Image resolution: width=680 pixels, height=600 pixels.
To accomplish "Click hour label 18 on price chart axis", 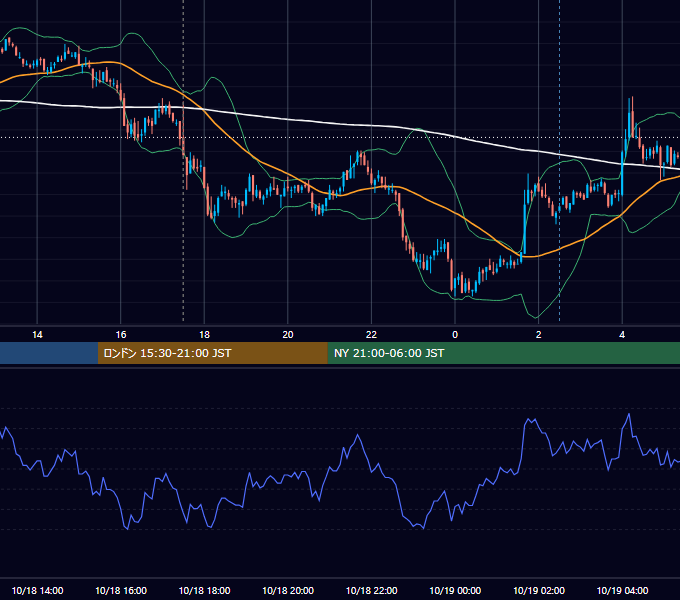I will 204,335.
